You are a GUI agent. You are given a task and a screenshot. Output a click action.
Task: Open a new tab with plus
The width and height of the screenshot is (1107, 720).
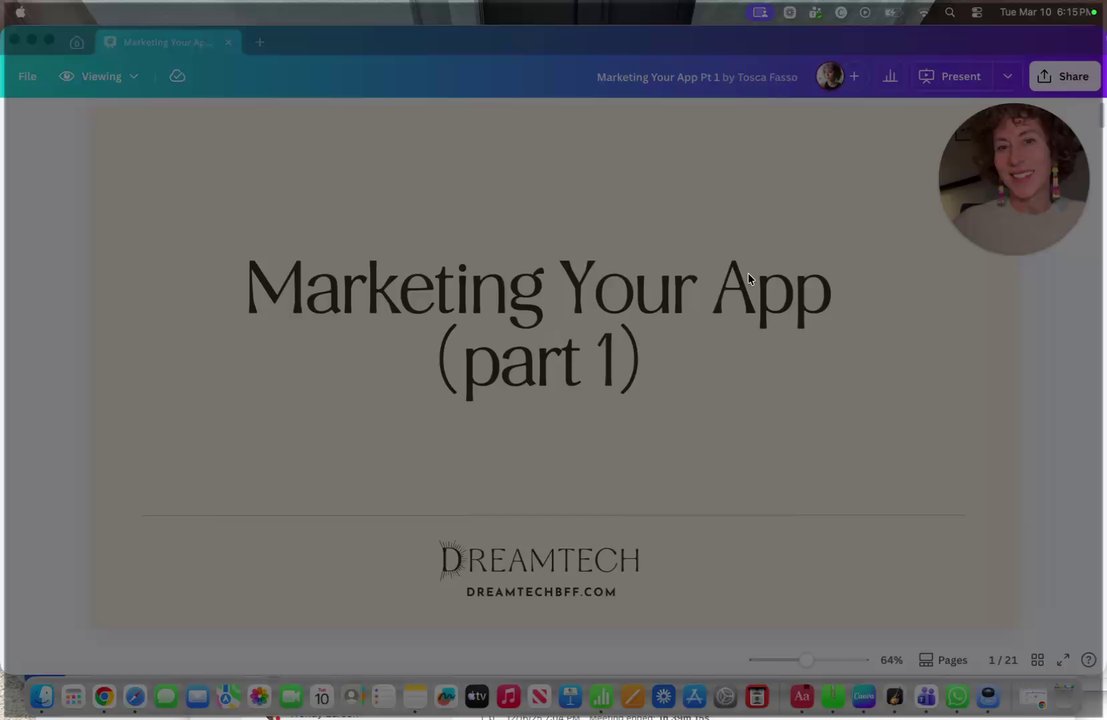(x=260, y=42)
